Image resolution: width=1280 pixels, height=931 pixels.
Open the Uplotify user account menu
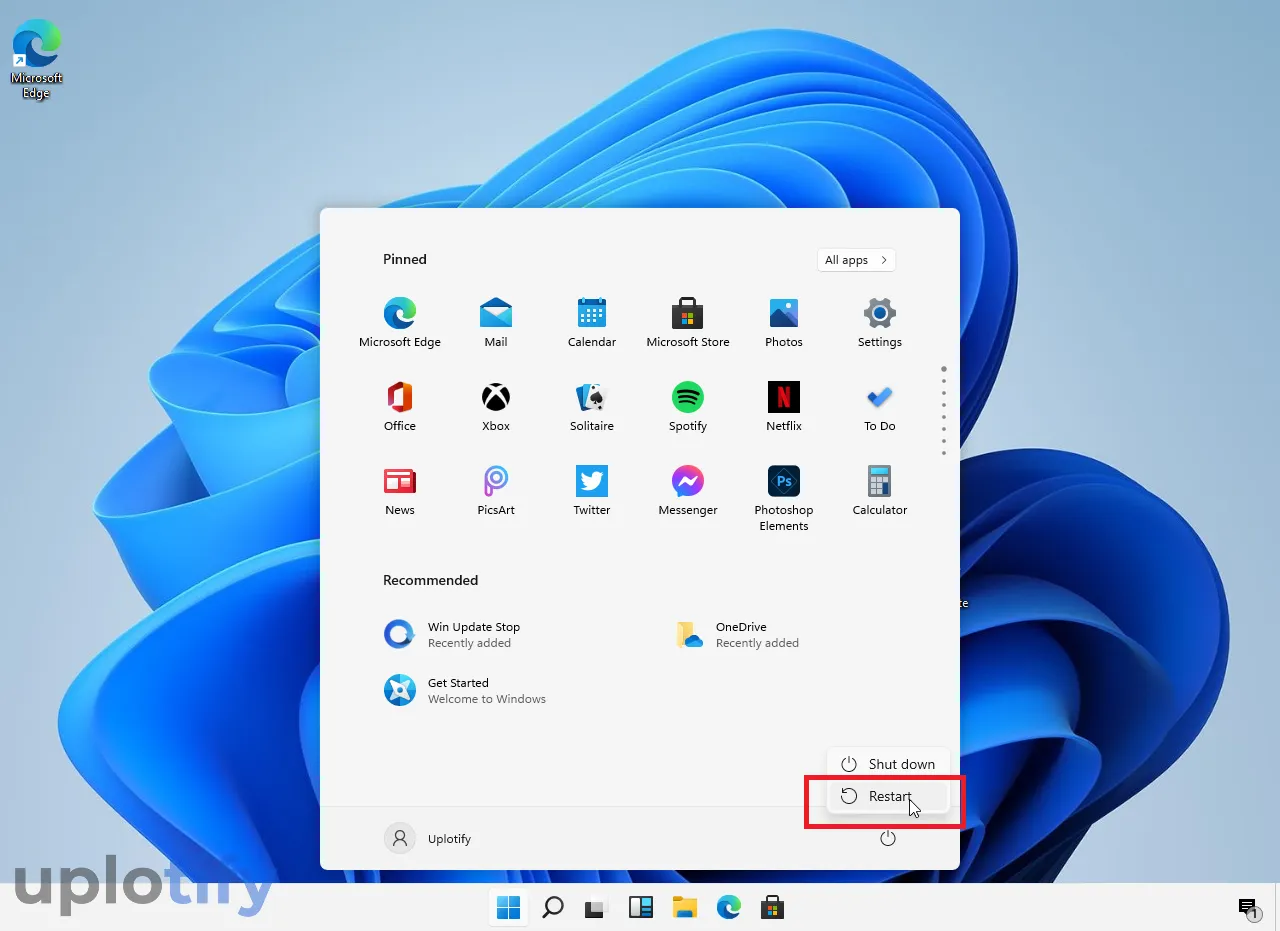coord(429,839)
